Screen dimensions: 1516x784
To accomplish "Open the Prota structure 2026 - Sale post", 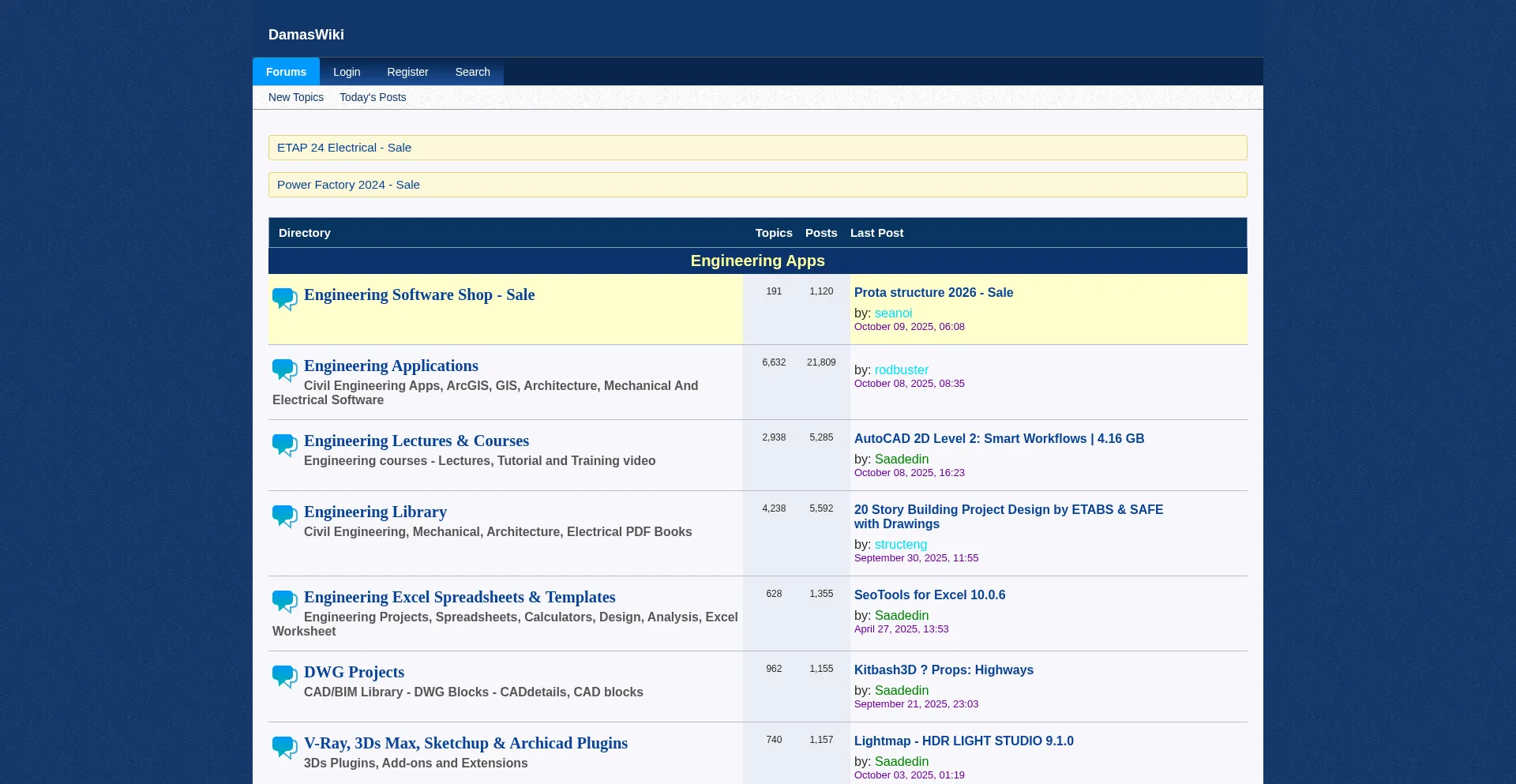I will pos(933,292).
